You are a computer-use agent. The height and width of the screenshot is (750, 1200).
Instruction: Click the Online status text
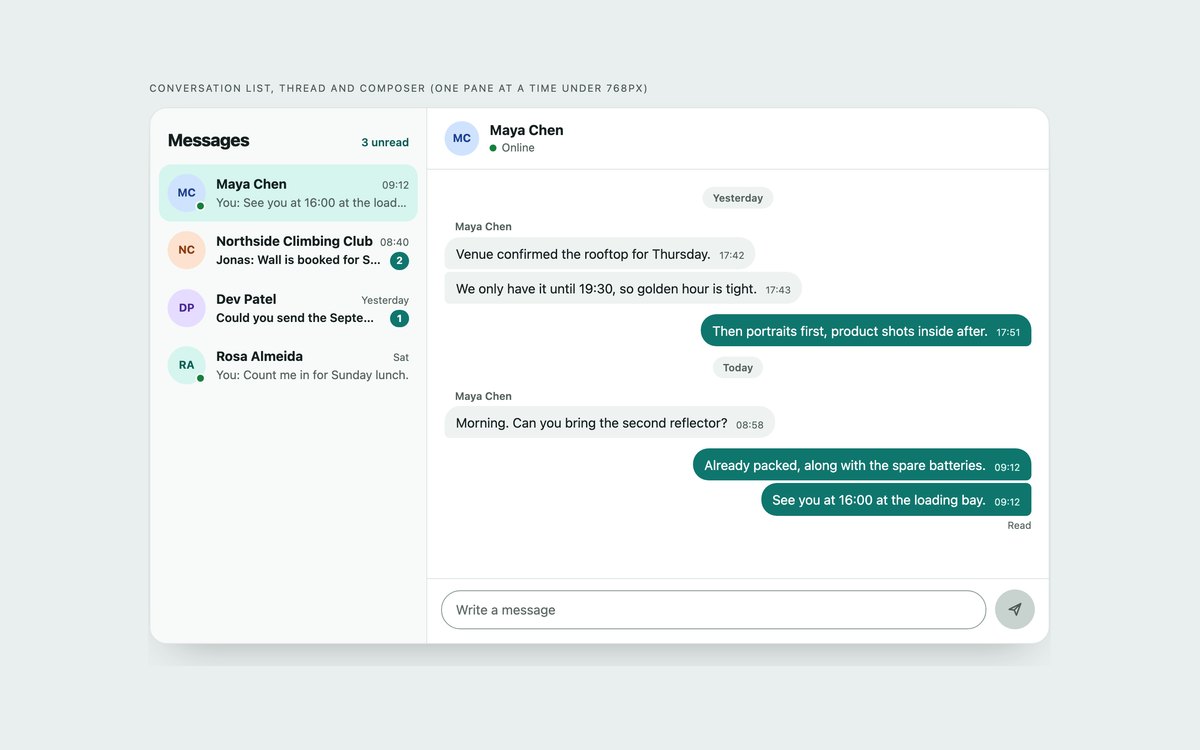click(518, 148)
